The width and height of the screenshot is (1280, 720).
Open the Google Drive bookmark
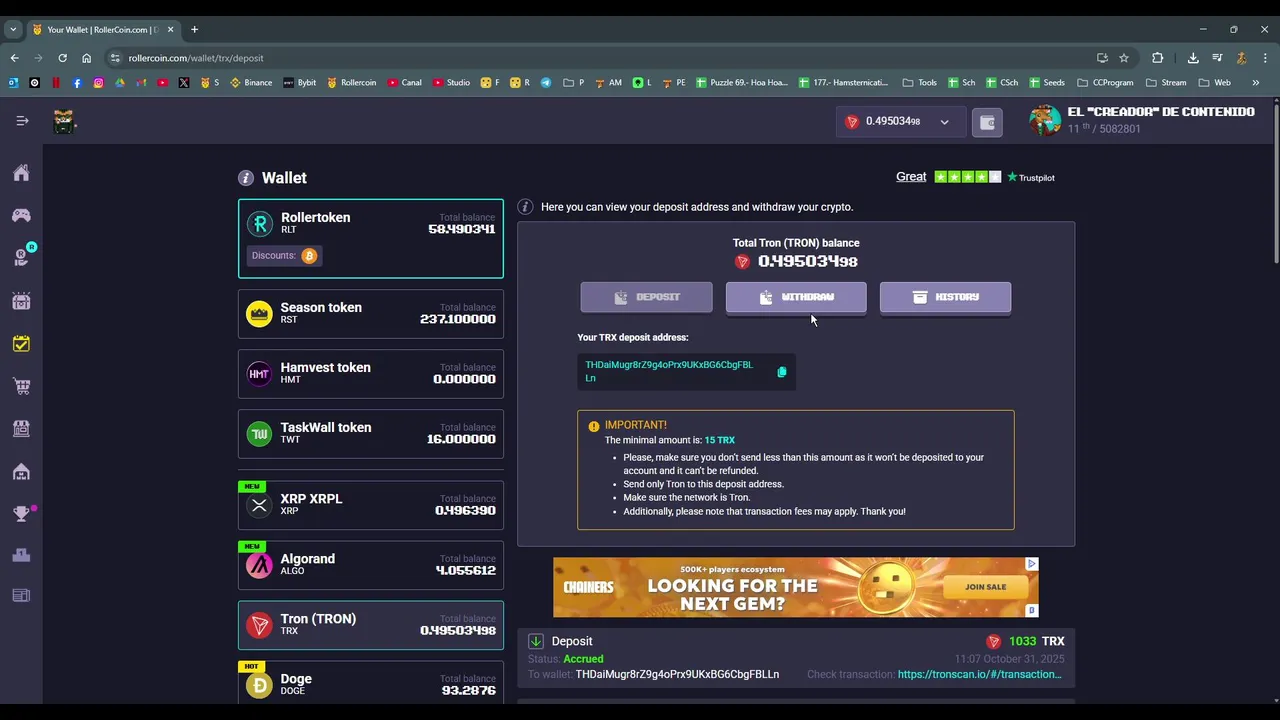(x=120, y=83)
